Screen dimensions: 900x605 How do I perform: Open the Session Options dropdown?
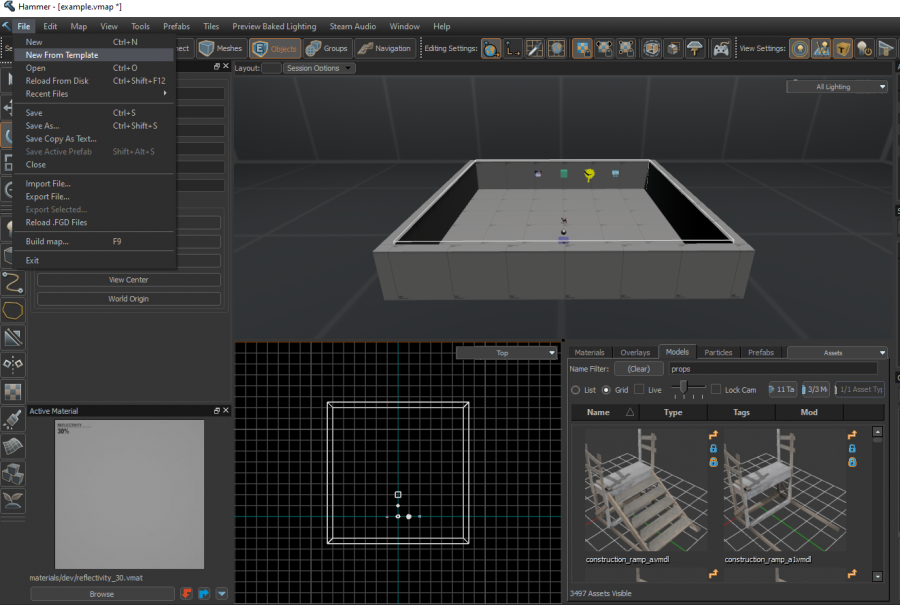point(320,69)
